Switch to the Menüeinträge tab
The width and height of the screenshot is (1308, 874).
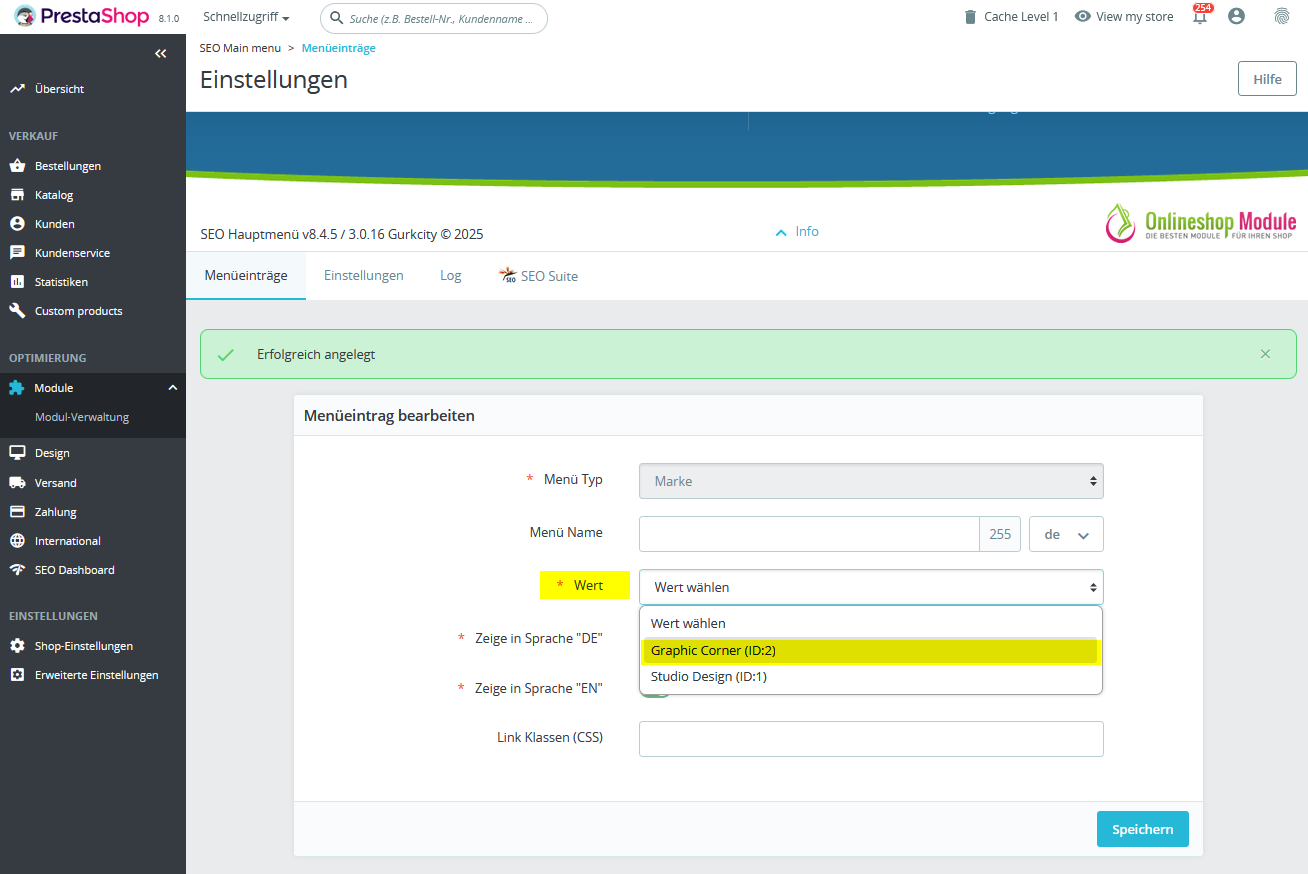pos(246,276)
